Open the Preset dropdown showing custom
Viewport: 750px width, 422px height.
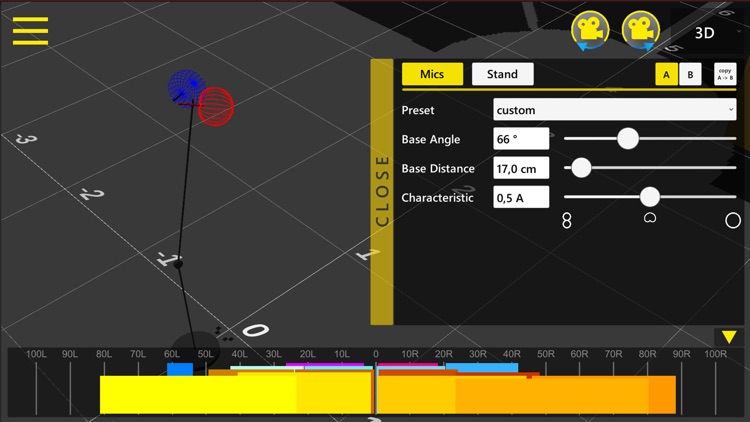coord(615,110)
